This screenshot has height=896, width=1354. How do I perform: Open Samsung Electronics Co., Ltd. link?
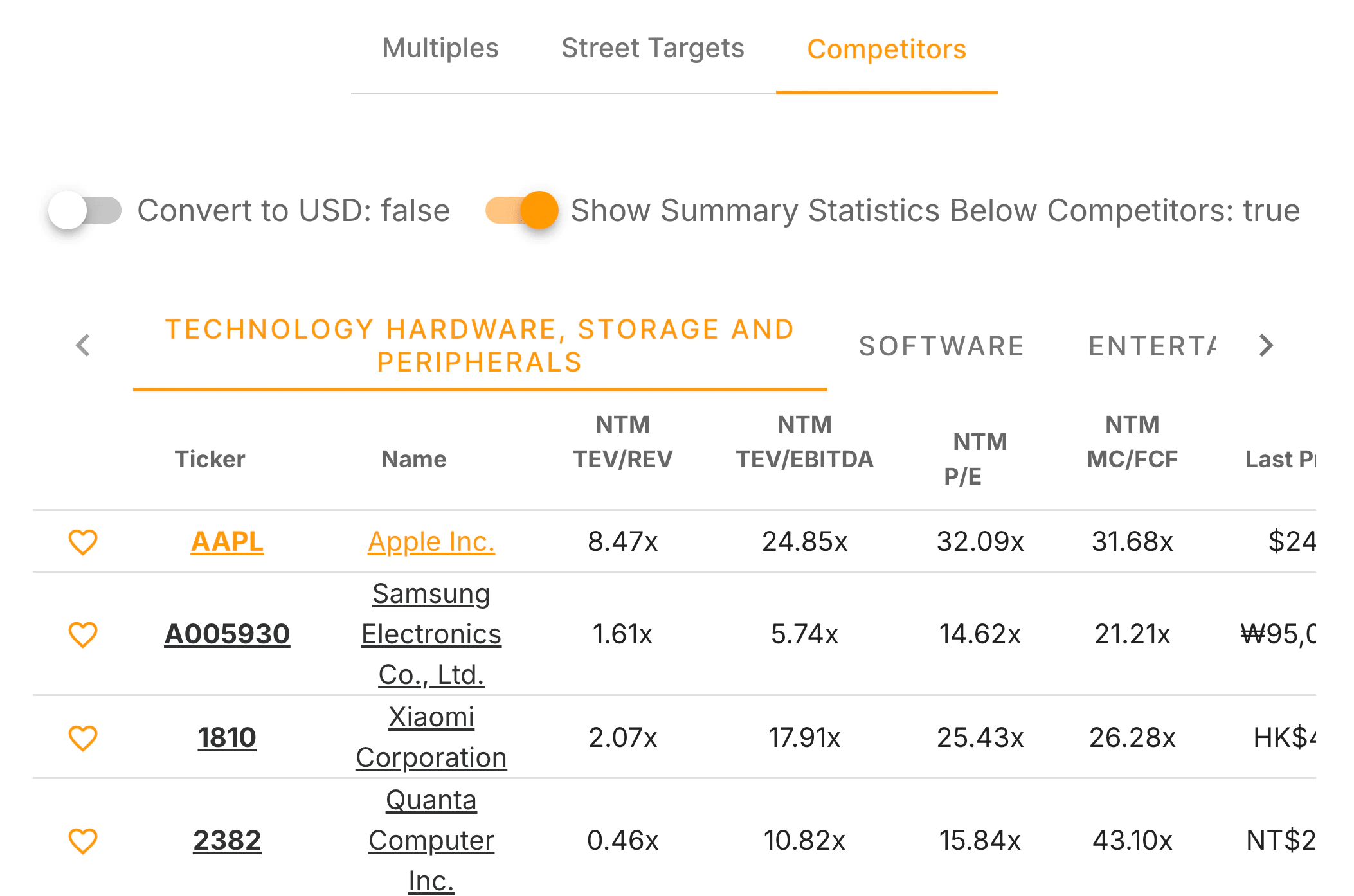431,634
